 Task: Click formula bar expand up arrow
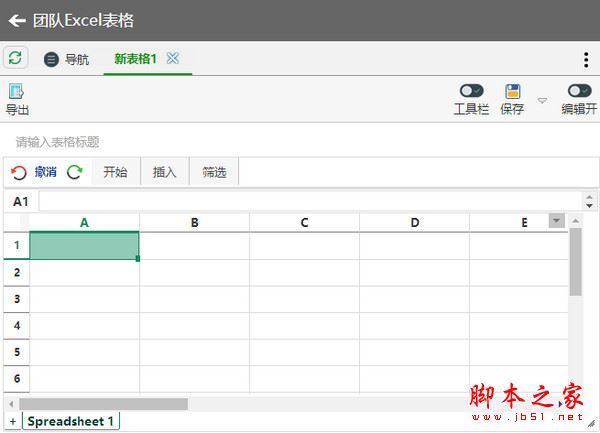pyautogui.click(x=589, y=197)
